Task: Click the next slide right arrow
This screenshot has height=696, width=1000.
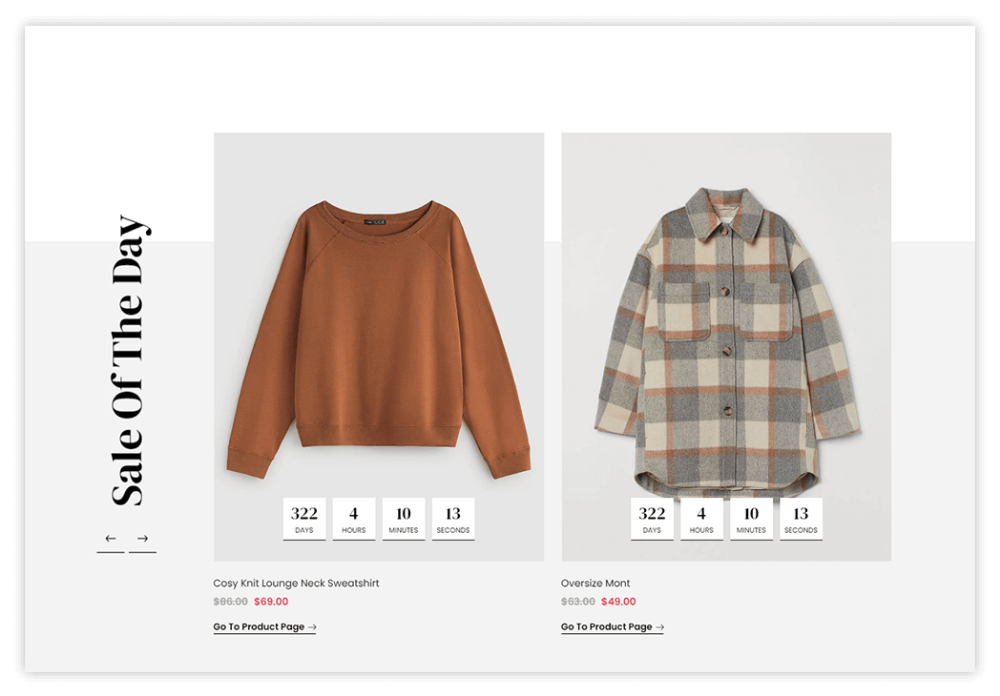Action: click(x=142, y=539)
